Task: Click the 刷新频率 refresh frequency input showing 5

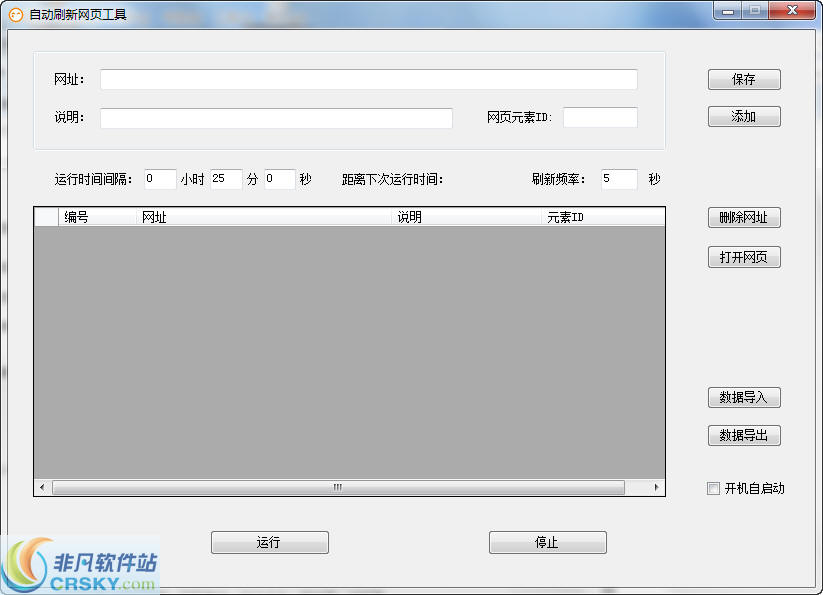Action: coord(617,180)
